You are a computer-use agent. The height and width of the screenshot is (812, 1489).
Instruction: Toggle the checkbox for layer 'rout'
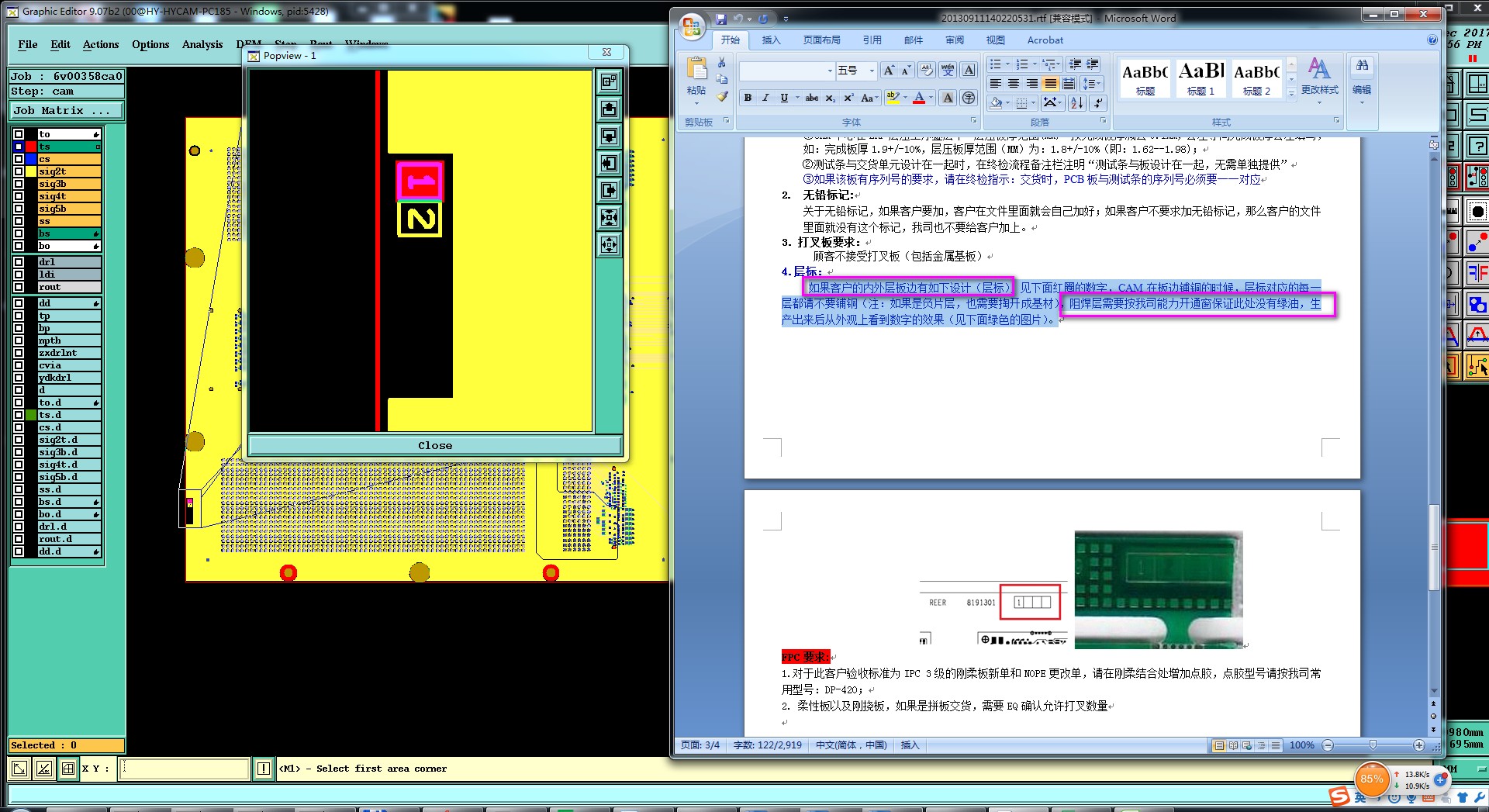point(19,287)
